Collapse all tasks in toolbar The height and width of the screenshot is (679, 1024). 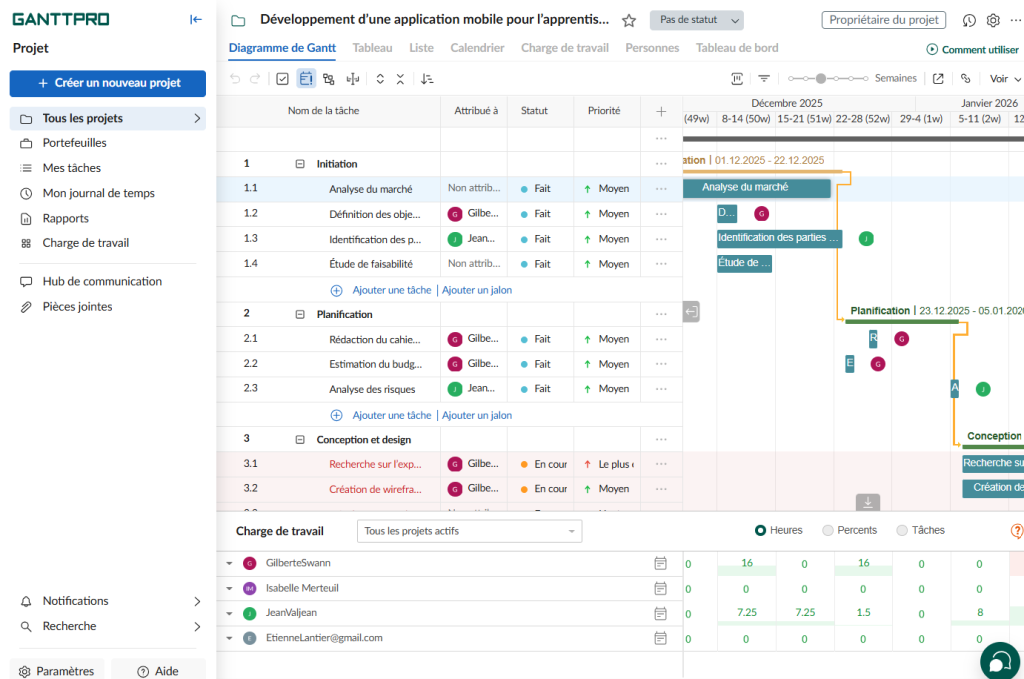[400, 79]
